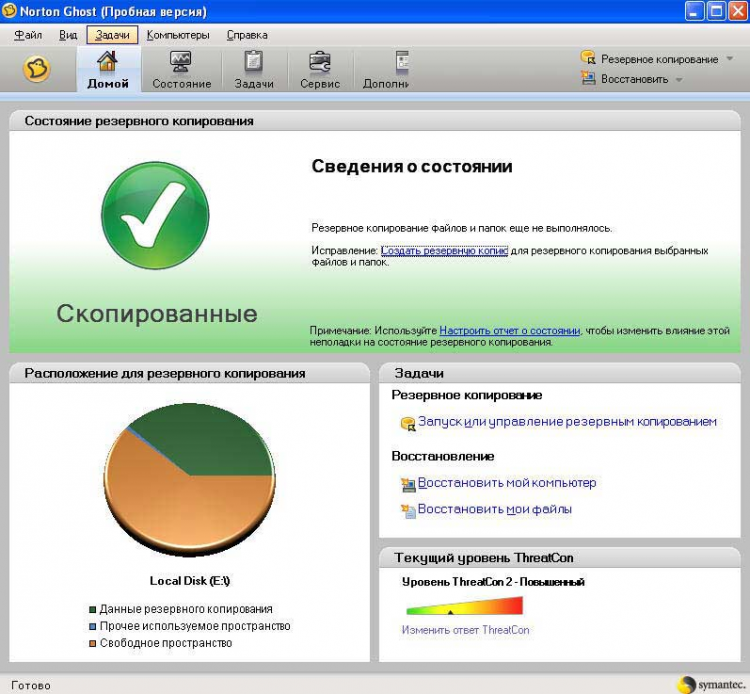Click the Symantec logo in status bar
The height and width of the screenshot is (694, 750).
[x=712, y=685]
